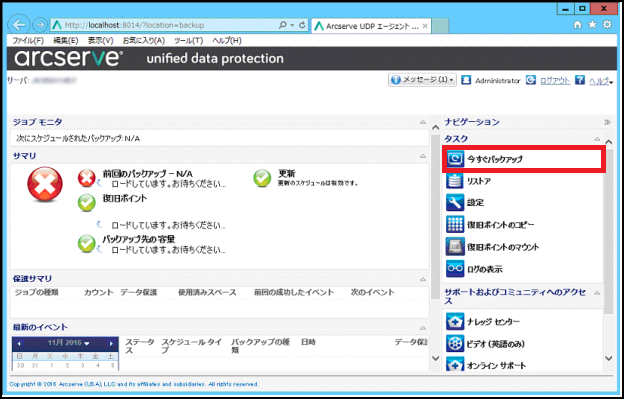Click the 復旧ポイントのマウント icon
This screenshot has width=624, height=399.
(454, 247)
